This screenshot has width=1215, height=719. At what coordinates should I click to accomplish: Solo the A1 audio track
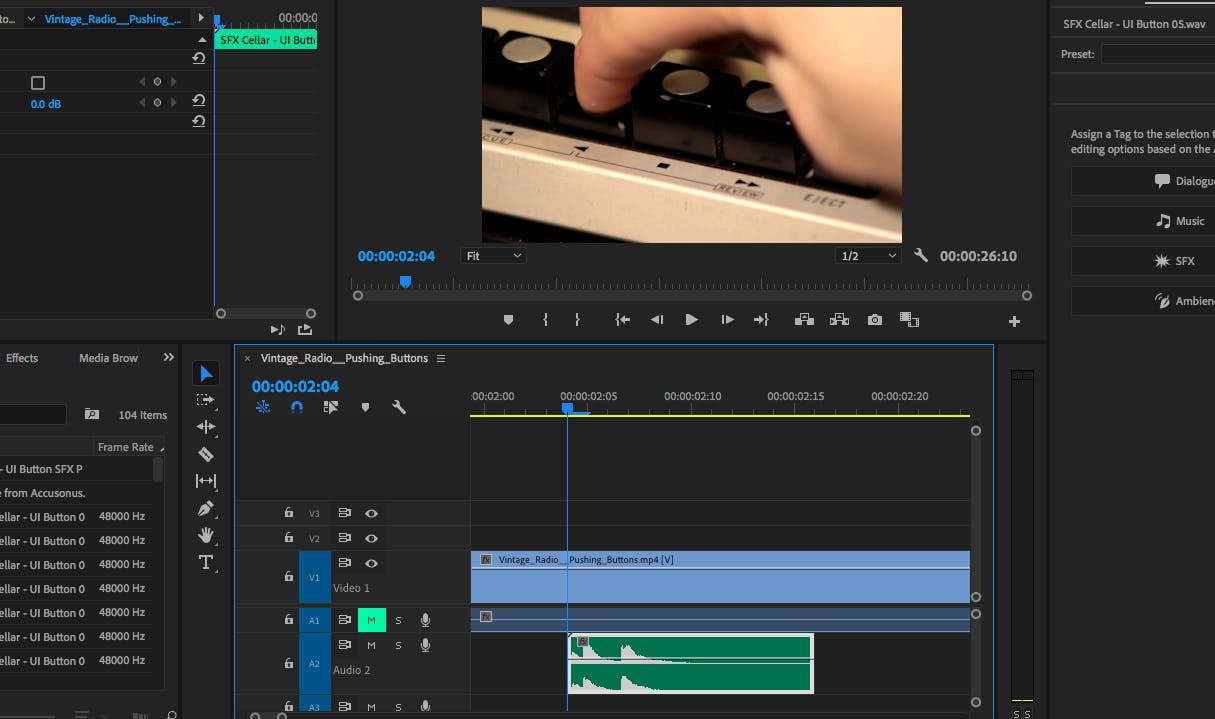398,620
